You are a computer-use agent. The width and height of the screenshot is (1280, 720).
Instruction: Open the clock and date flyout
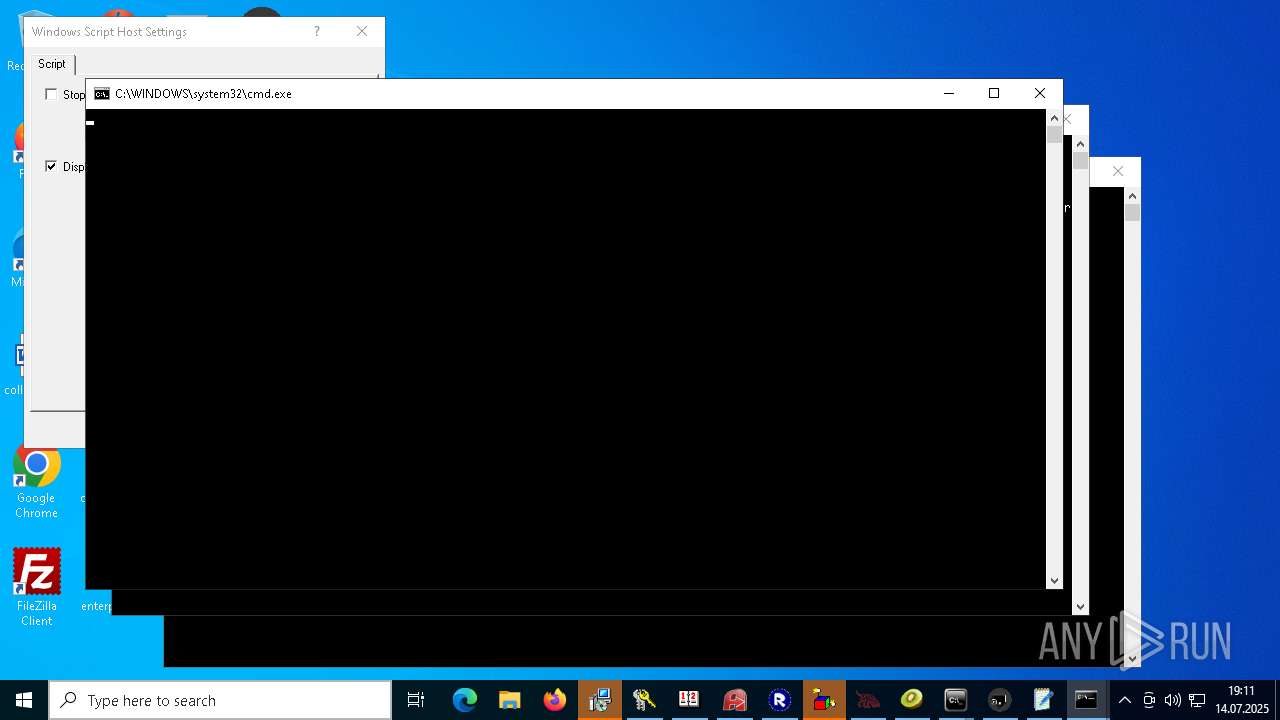pos(1242,700)
